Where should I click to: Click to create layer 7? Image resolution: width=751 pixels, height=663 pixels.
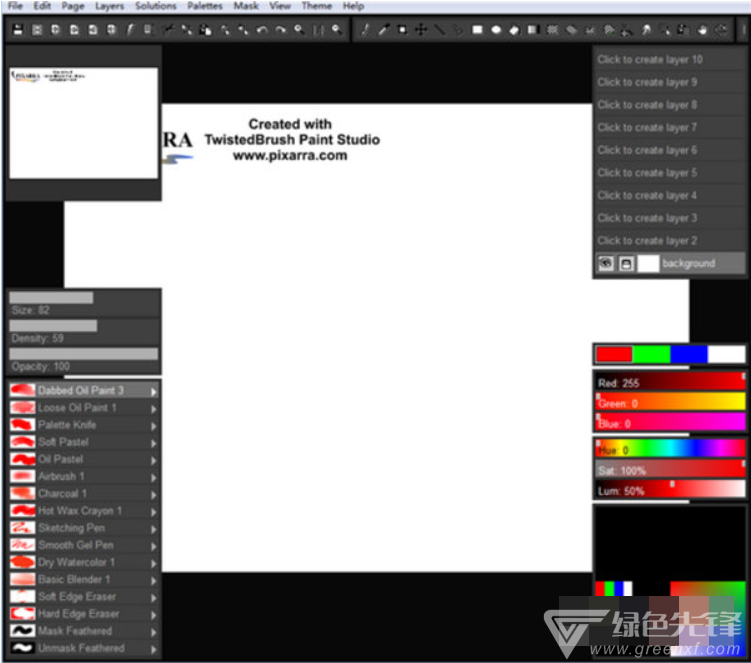coord(670,127)
